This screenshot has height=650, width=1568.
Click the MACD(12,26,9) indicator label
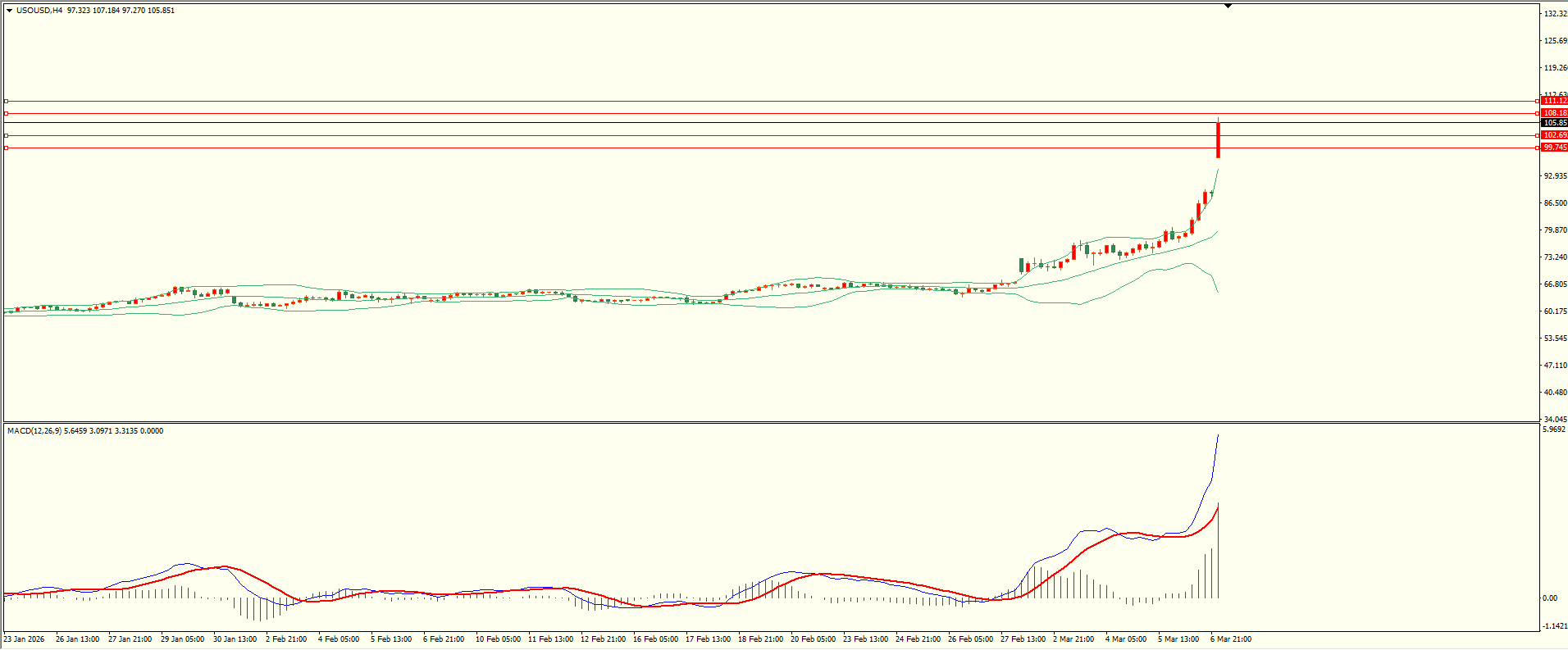coord(33,431)
